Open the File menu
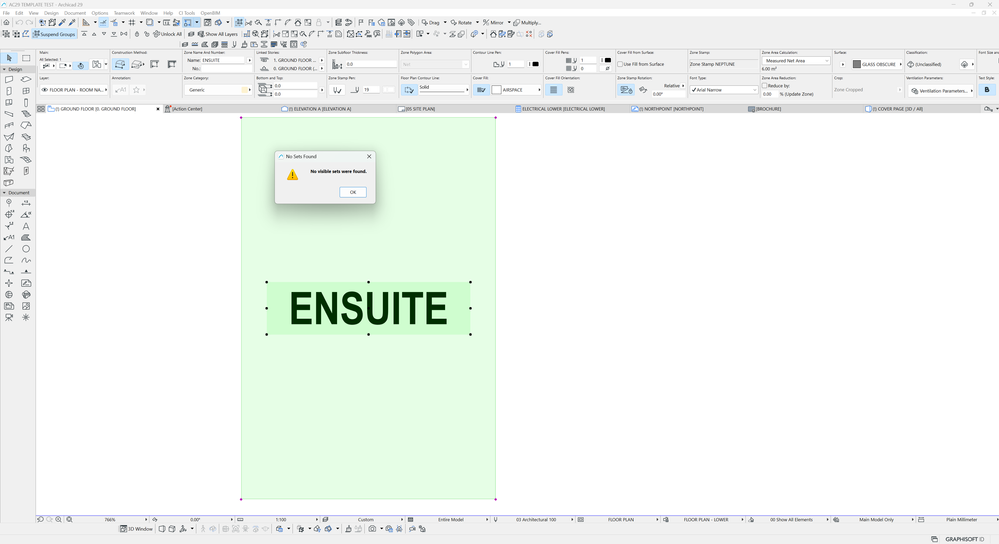The image size is (999, 544). click(6, 13)
